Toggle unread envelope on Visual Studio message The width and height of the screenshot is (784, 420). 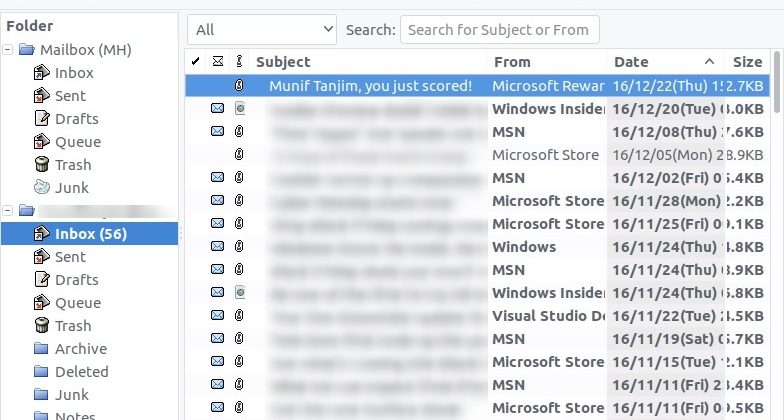pyautogui.click(x=217, y=316)
